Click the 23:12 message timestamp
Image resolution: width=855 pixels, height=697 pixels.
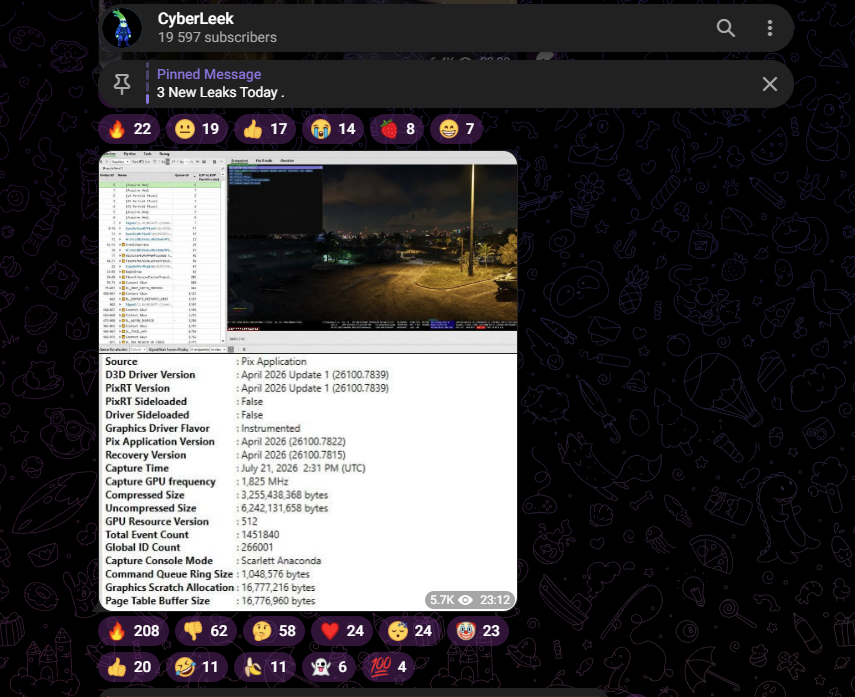(x=495, y=600)
